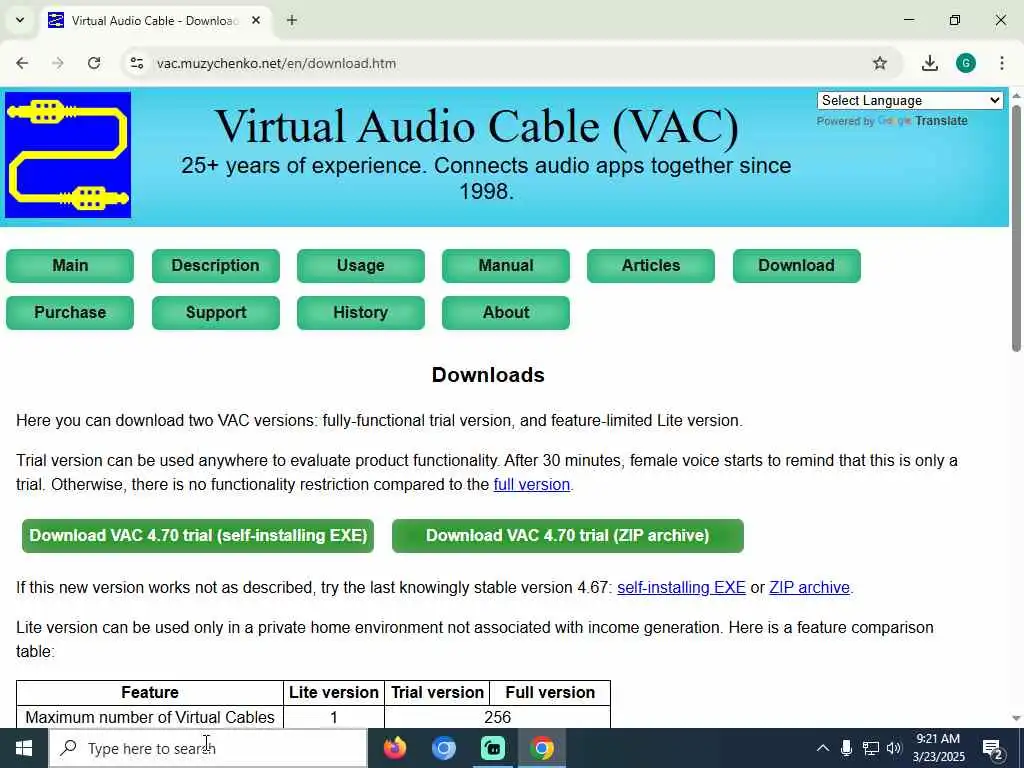Open the Windows Start menu

[x=24, y=748]
